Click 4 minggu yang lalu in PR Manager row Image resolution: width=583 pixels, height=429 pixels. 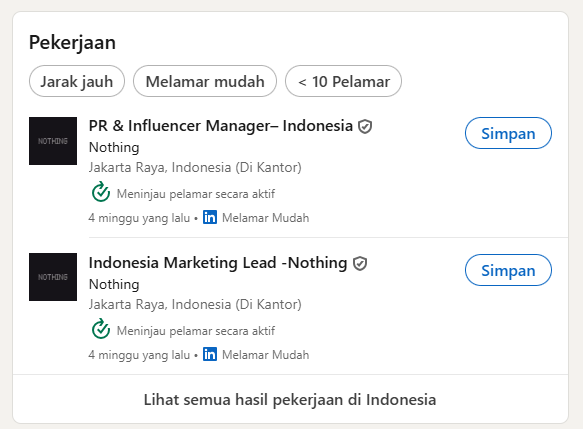[x=139, y=217]
